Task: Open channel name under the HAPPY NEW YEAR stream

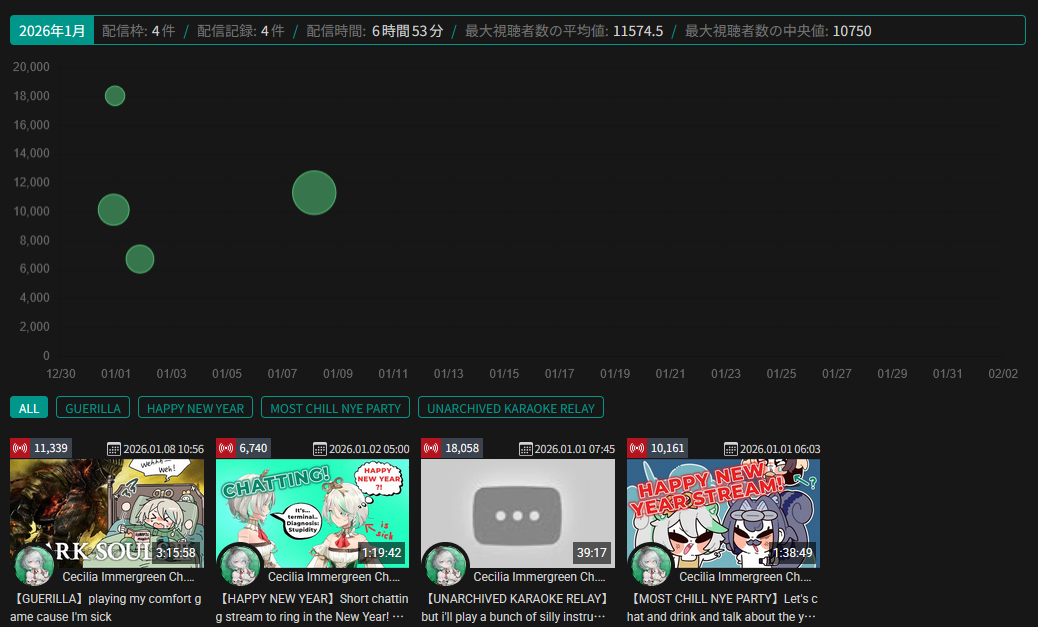Action: point(334,577)
